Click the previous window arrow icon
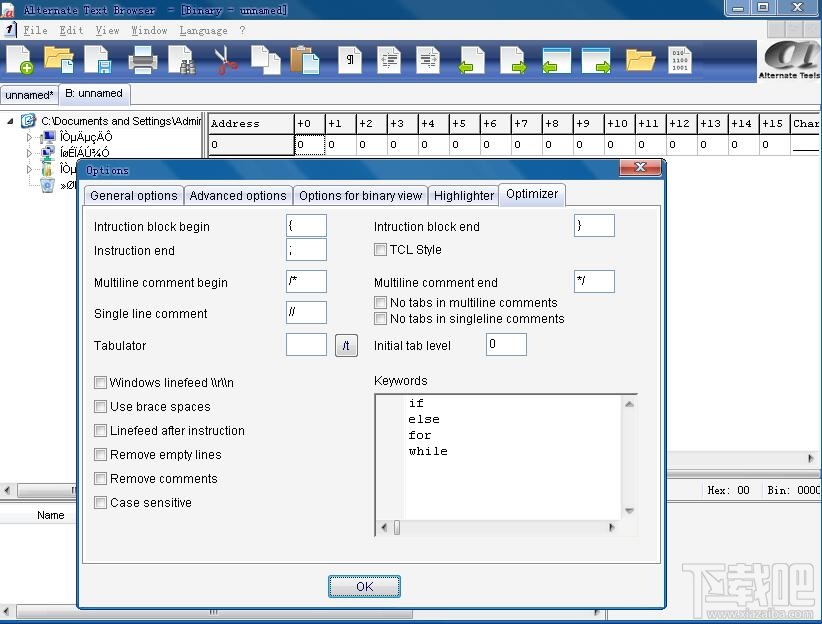 coord(557,60)
